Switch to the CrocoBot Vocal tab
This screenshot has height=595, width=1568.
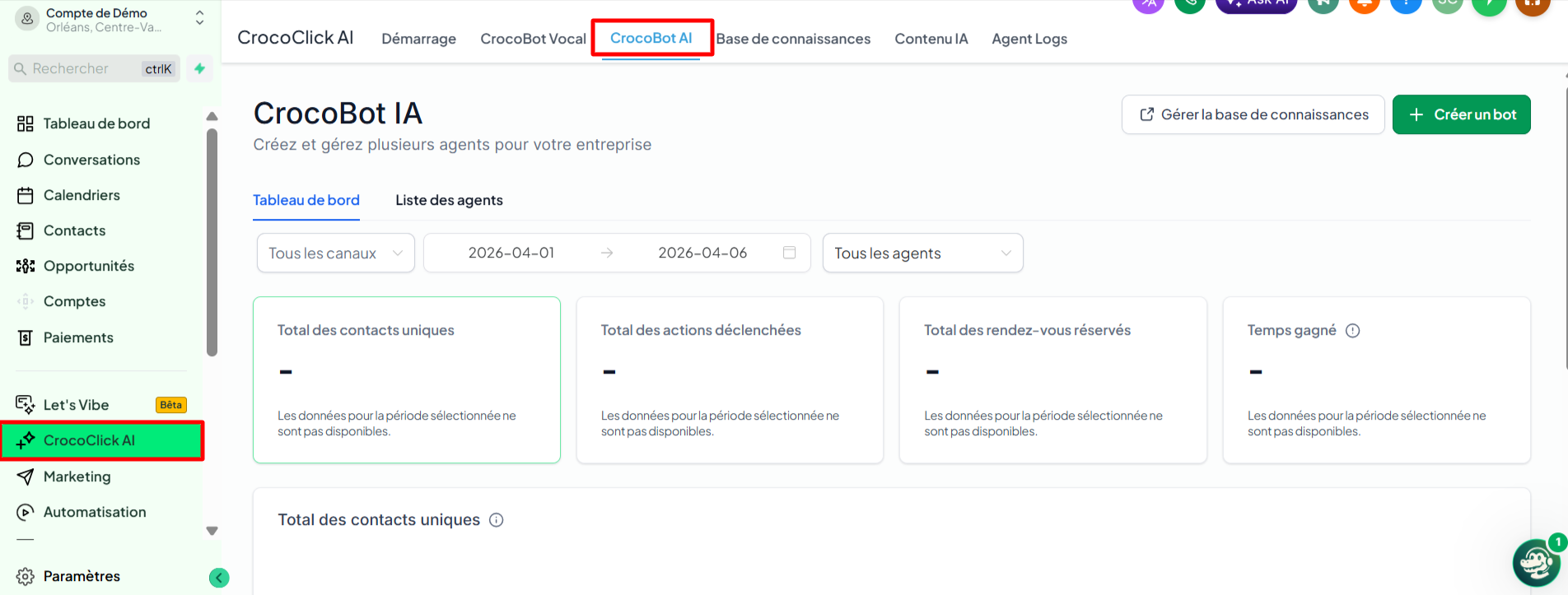click(x=534, y=39)
